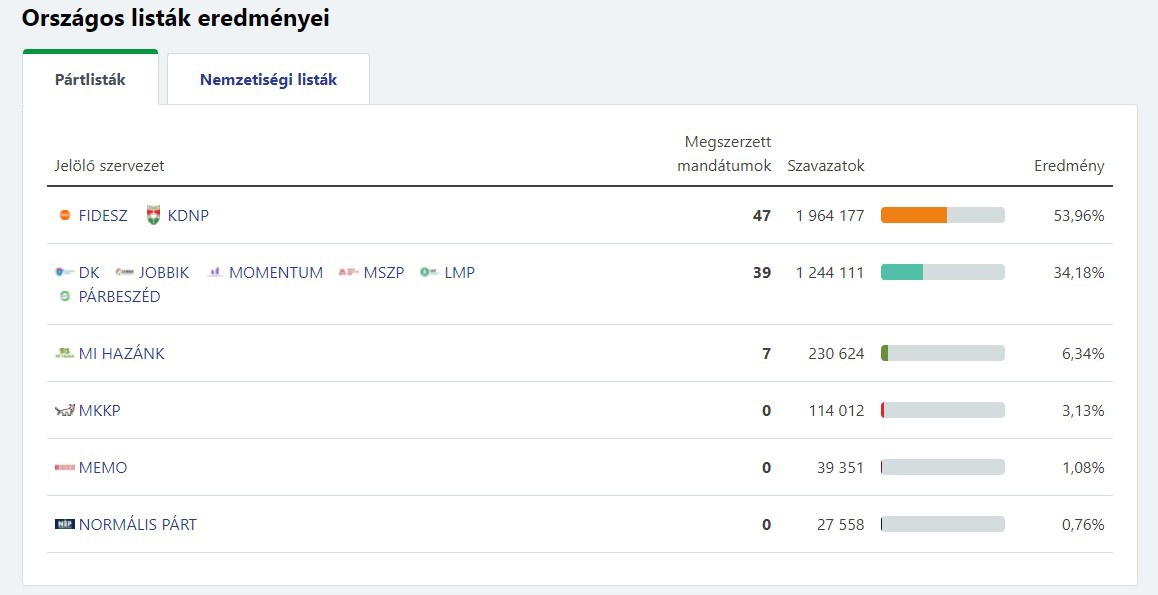Click the 1,08% result value

pos(1083,467)
